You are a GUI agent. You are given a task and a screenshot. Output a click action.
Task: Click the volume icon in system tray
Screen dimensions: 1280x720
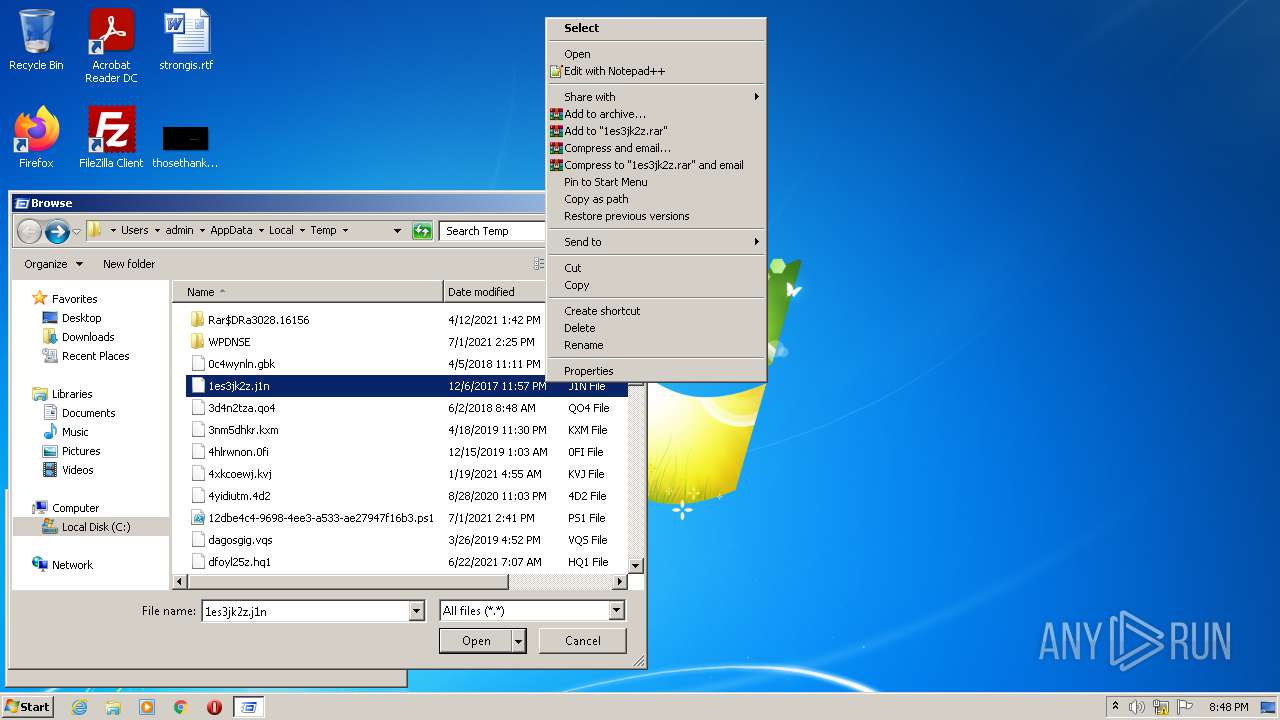click(x=1136, y=707)
